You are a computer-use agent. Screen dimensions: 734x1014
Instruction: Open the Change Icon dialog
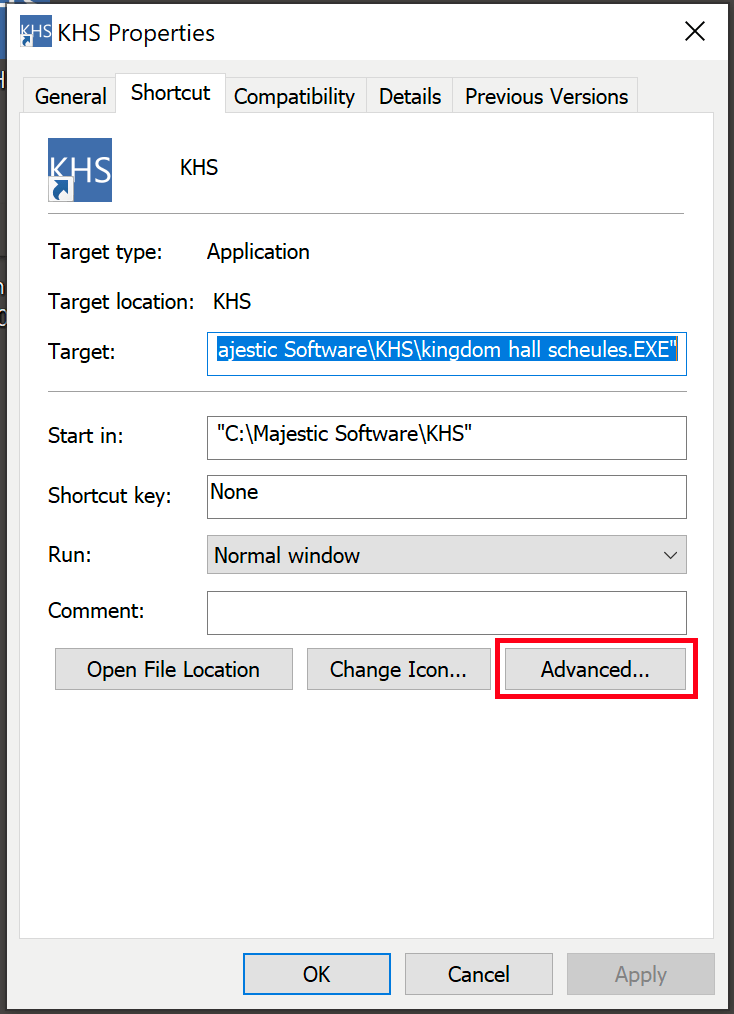point(398,669)
